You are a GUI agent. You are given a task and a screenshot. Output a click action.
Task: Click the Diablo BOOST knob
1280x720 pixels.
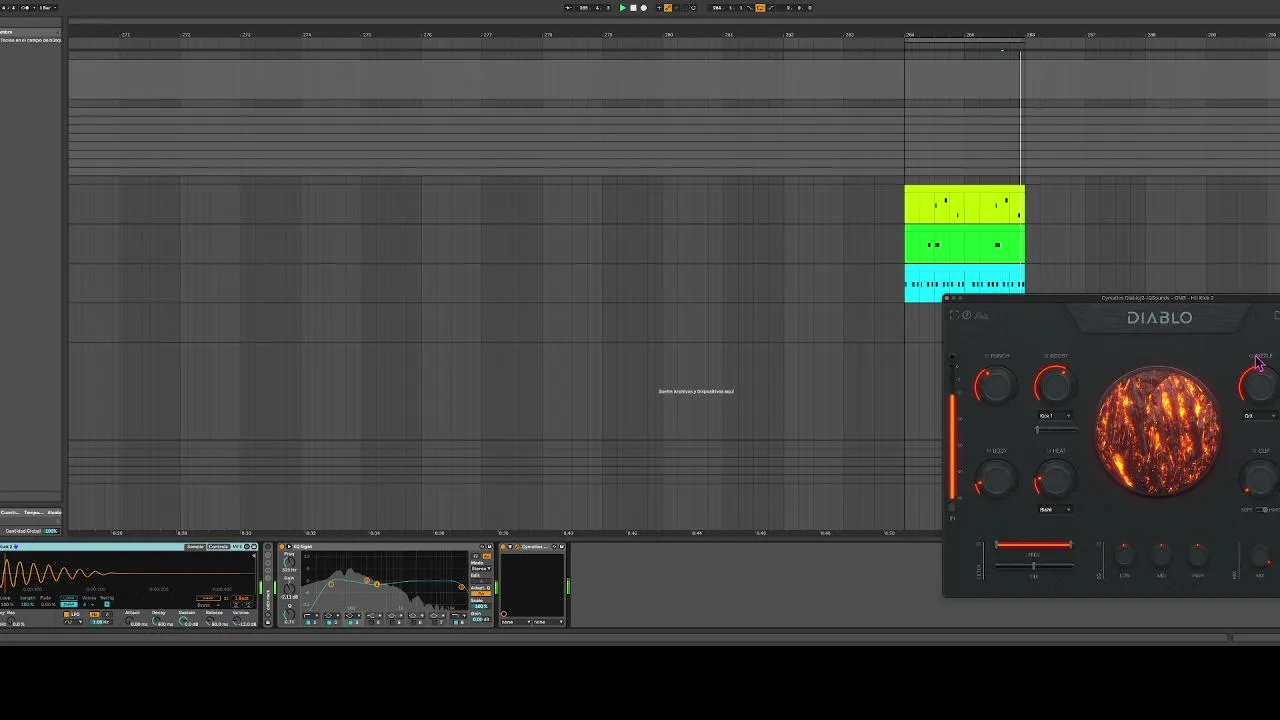pyautogui.click(x=1056, y=385)
